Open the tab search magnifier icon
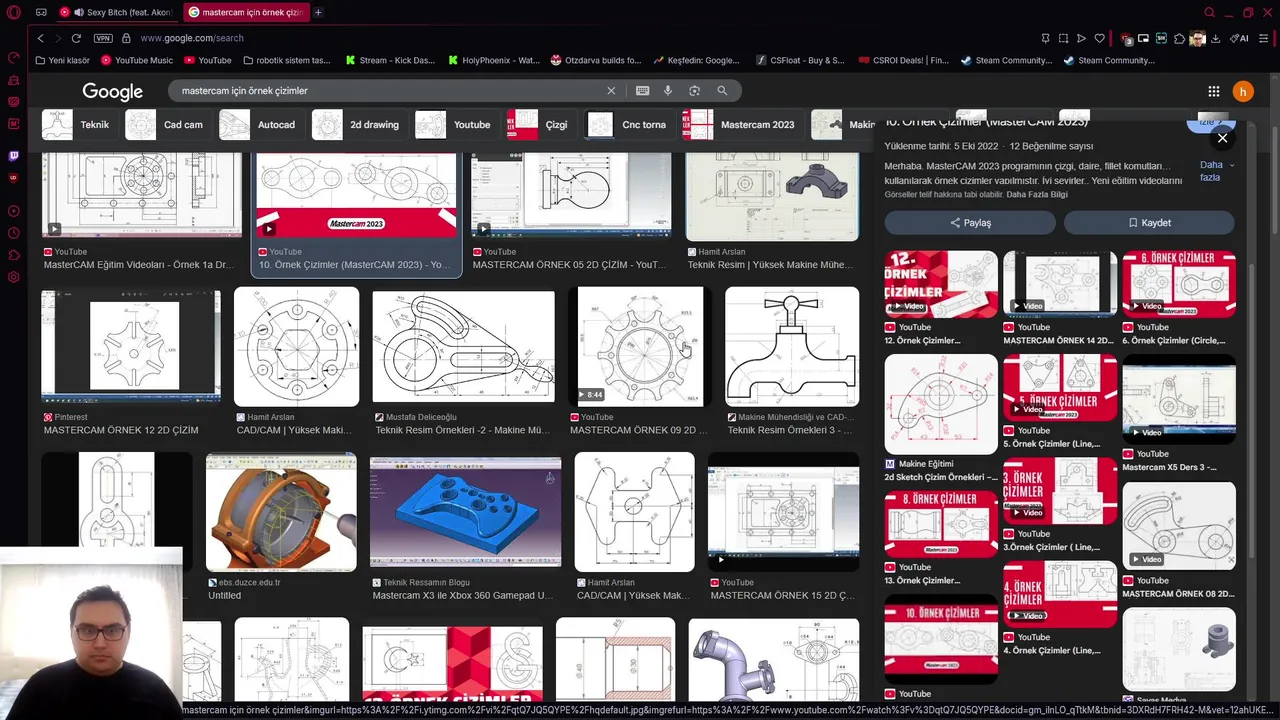Image resolution: width=1280 pixels, height=720 pixels. (x=1210, y=12)
